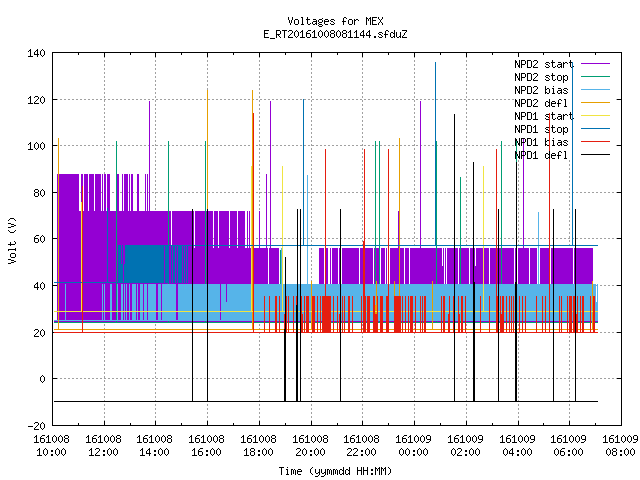Click the 161008 16:00 time tick label
Image resolution: width=640 pixels, height=480 pixels.
pos(206,446)
